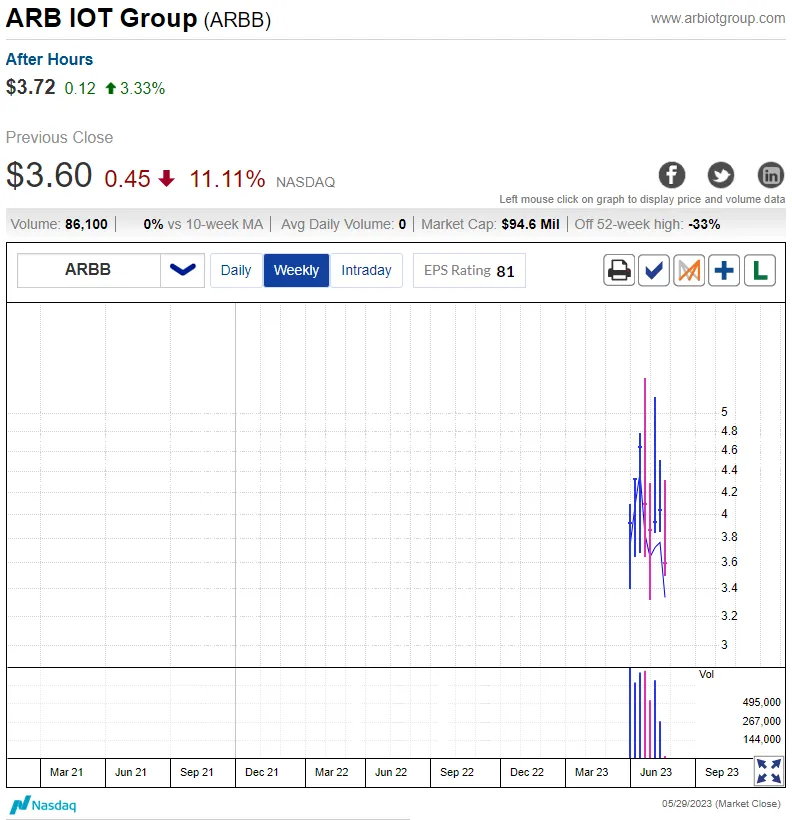The image size is (792, 820).
Task: Click the Dec 21 time axis label
Action: click(262, 772)
